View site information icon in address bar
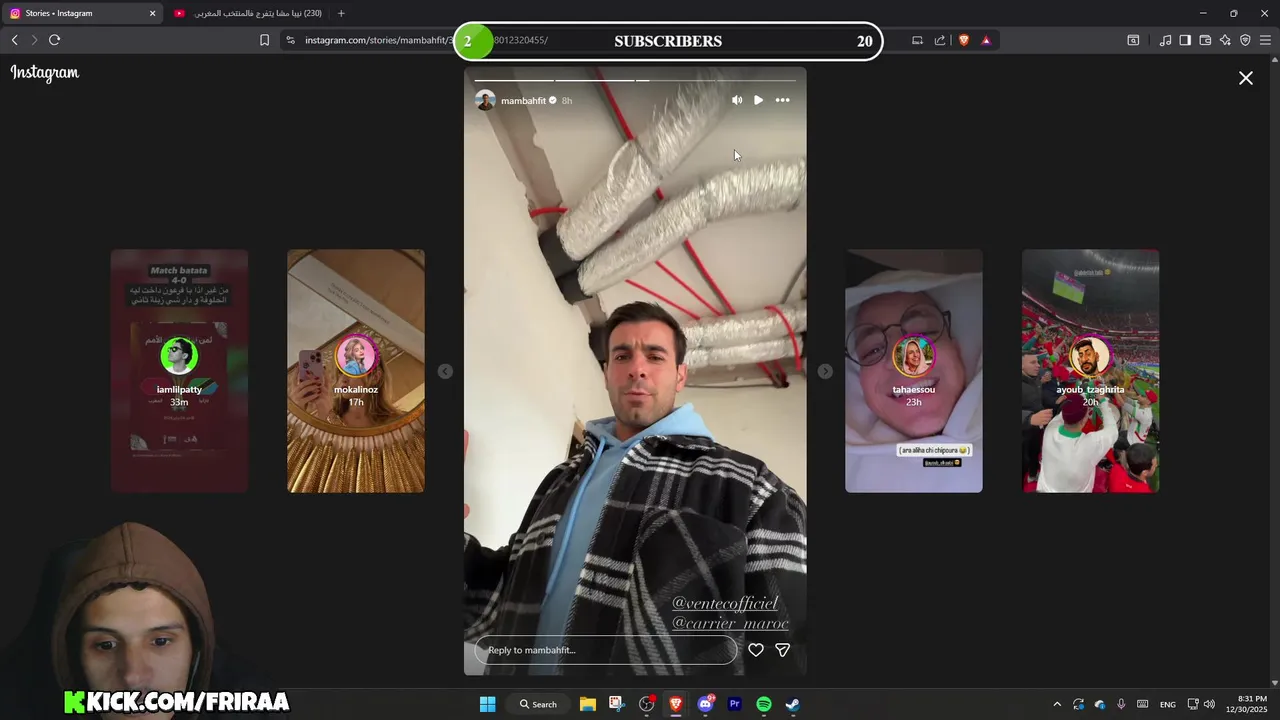Screen dimensions: 1280x720 [290, 40]
